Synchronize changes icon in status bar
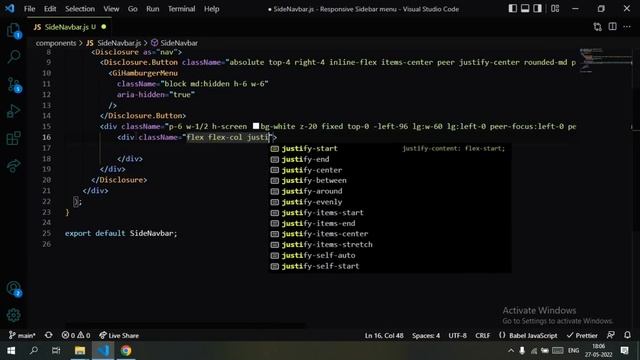The width and height of the screenshot is (640, 360). 49,335
